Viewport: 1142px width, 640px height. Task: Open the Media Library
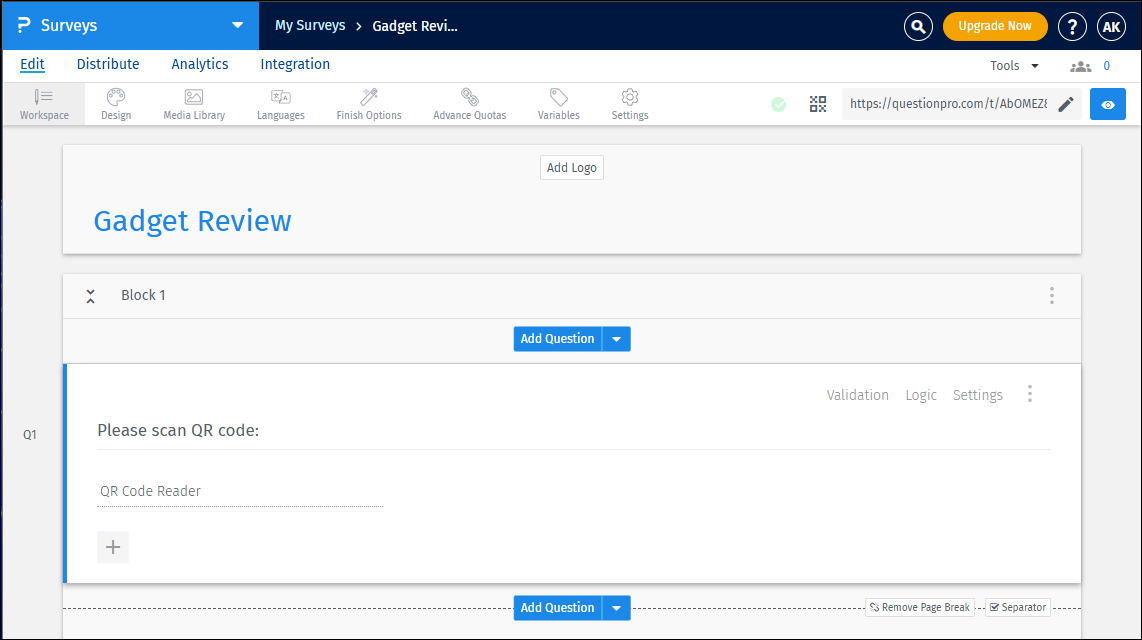click(194, 104)
